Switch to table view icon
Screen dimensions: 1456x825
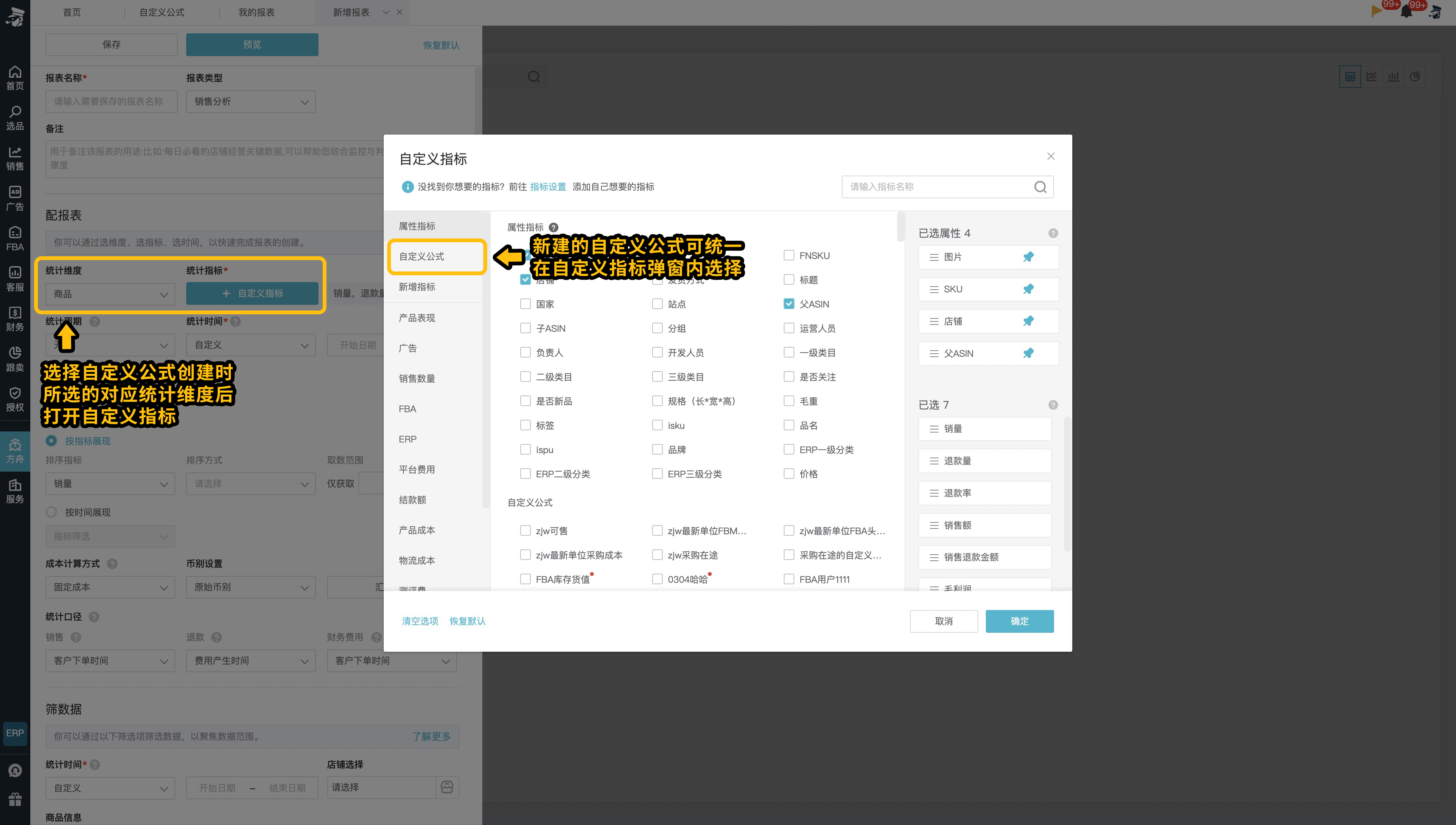pyautogui.click(x=1350, y=77)
